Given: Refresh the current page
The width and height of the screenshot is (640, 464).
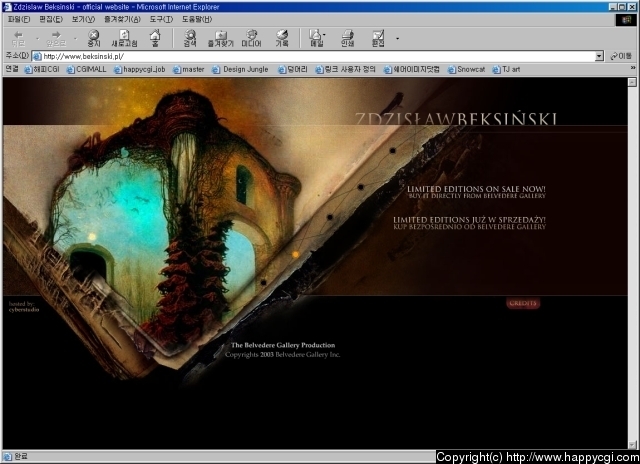Looking at the screenshot, I should pos(124,38).
